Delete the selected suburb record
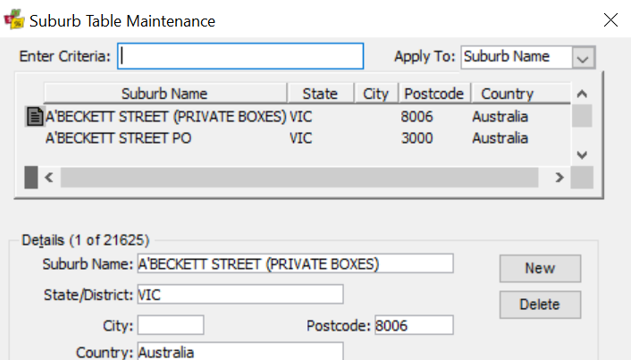 click(x=540, y=304)
